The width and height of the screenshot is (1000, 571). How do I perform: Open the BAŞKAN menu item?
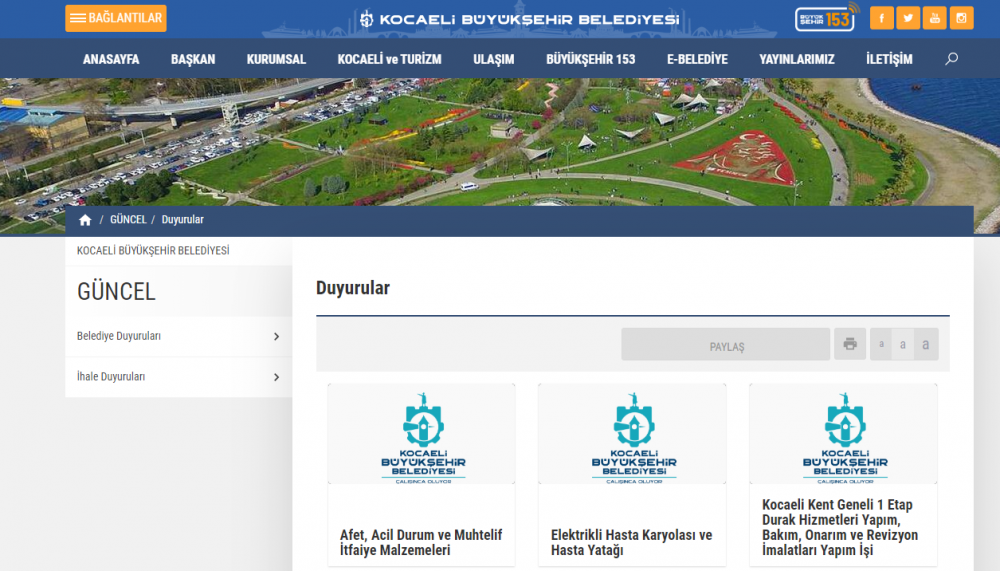pyautogui.click(x=193, y=59)
